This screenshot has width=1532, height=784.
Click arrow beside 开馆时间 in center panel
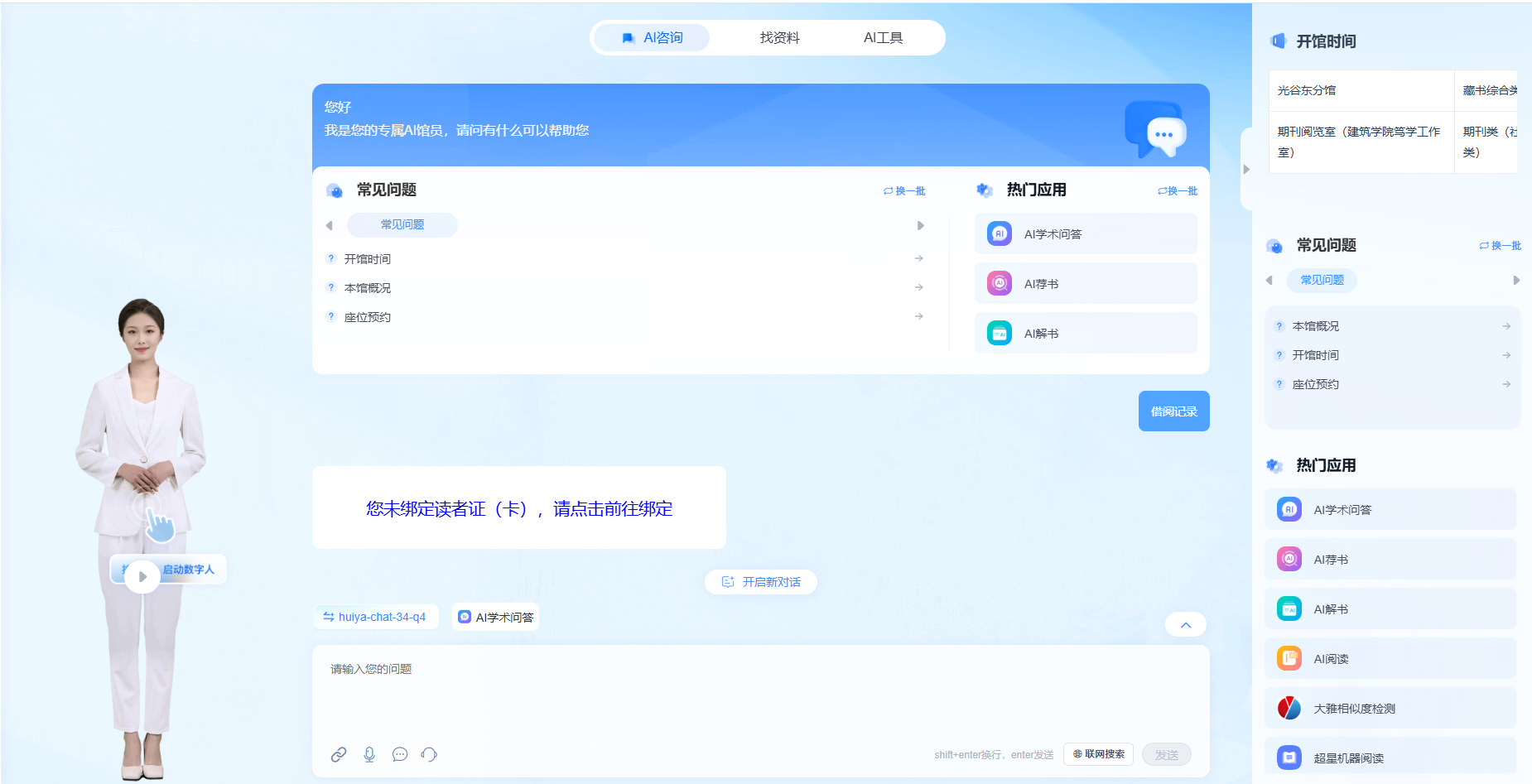point(919,259)
